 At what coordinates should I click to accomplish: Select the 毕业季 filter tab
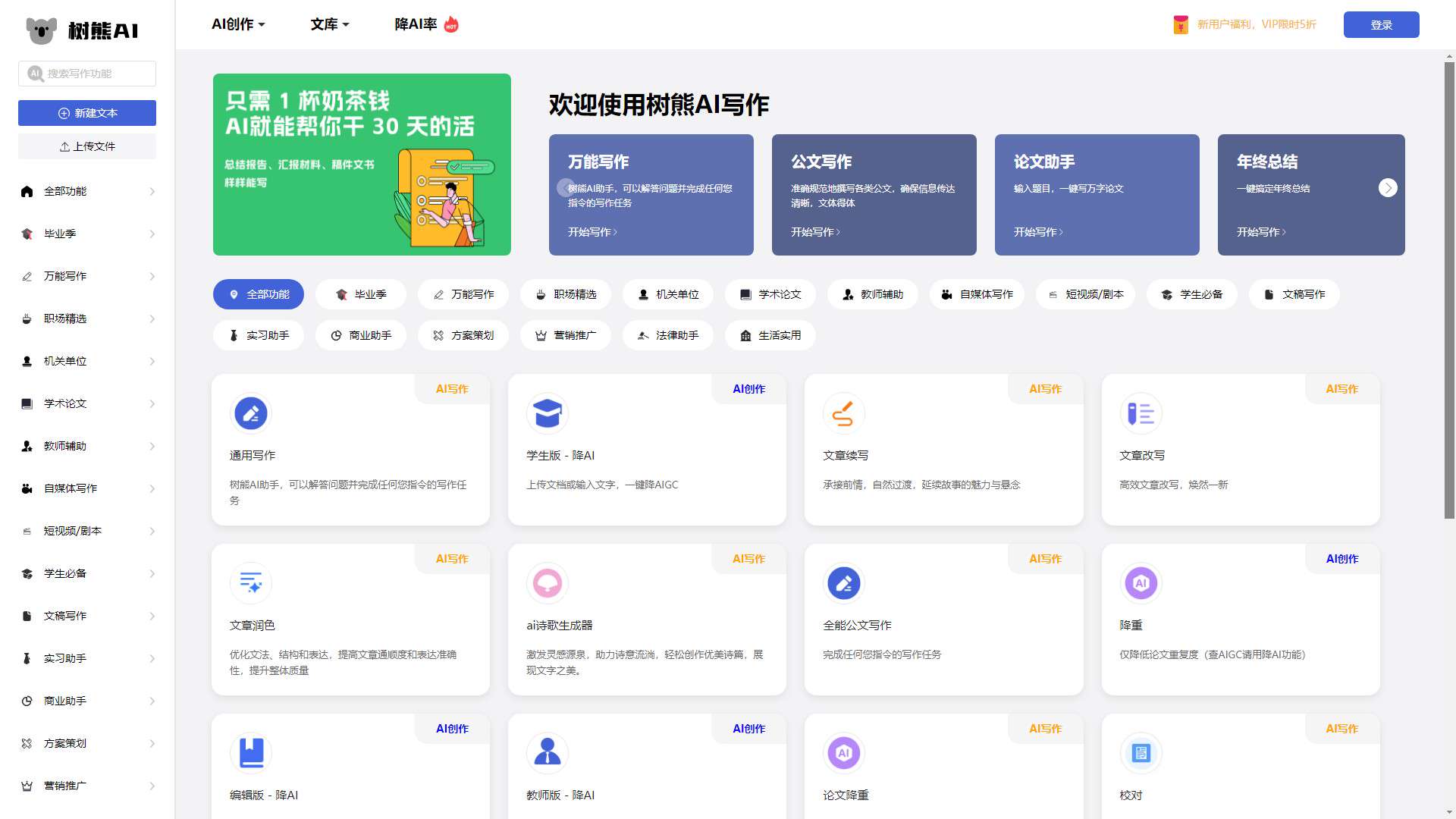[361, 294]
